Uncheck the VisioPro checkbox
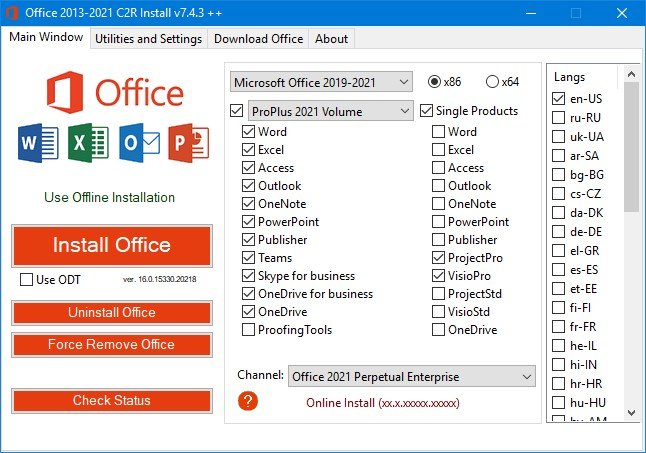Image resolution: width=646 pixels, height=453 pixels. pos(438,276)
